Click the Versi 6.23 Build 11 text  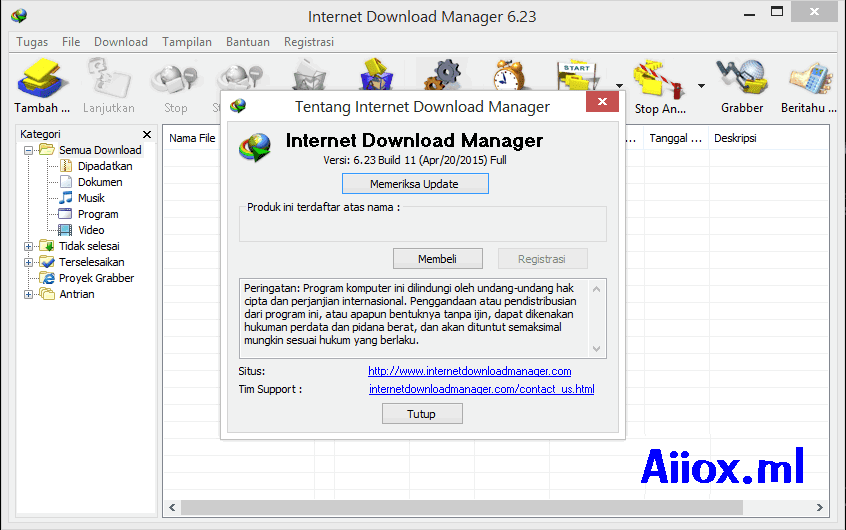click(414, 160)
